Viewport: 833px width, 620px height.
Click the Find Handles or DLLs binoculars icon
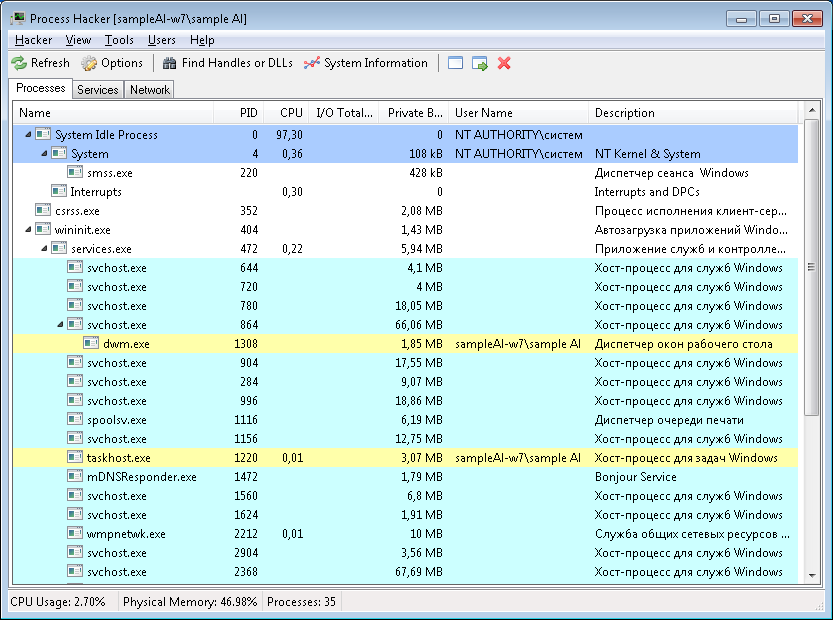pos(170,63)
